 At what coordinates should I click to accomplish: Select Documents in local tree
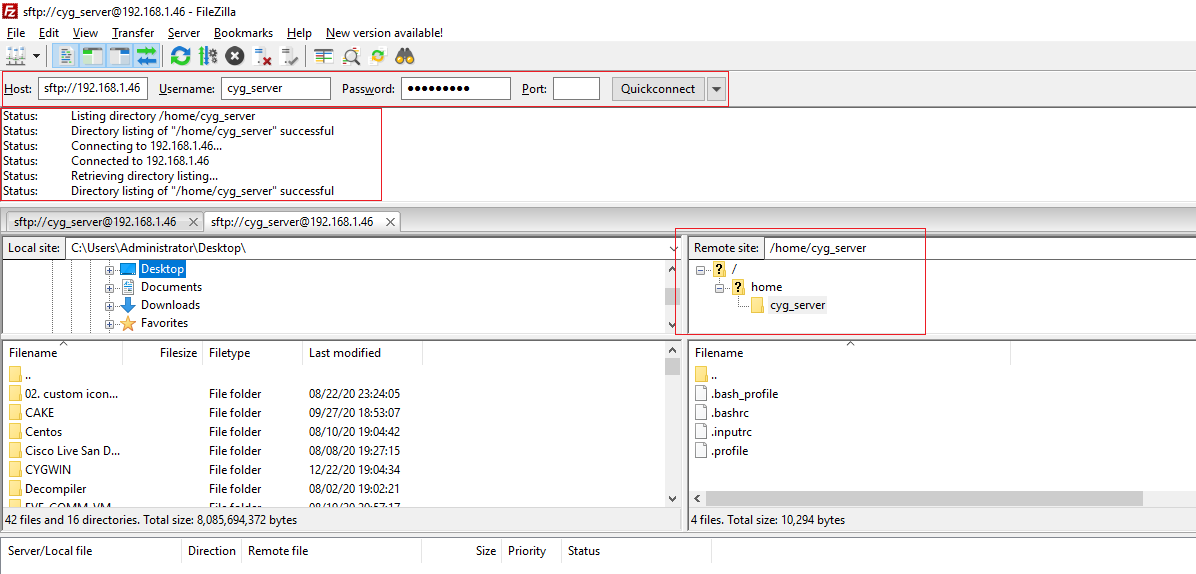click(171, 287)
